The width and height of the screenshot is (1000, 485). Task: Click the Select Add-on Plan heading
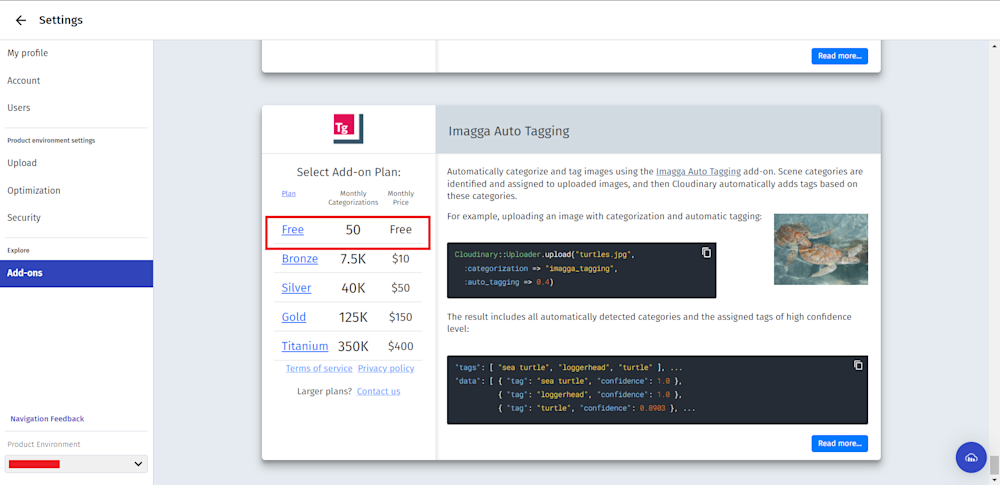pyautogui.click(x=348, y=172)
